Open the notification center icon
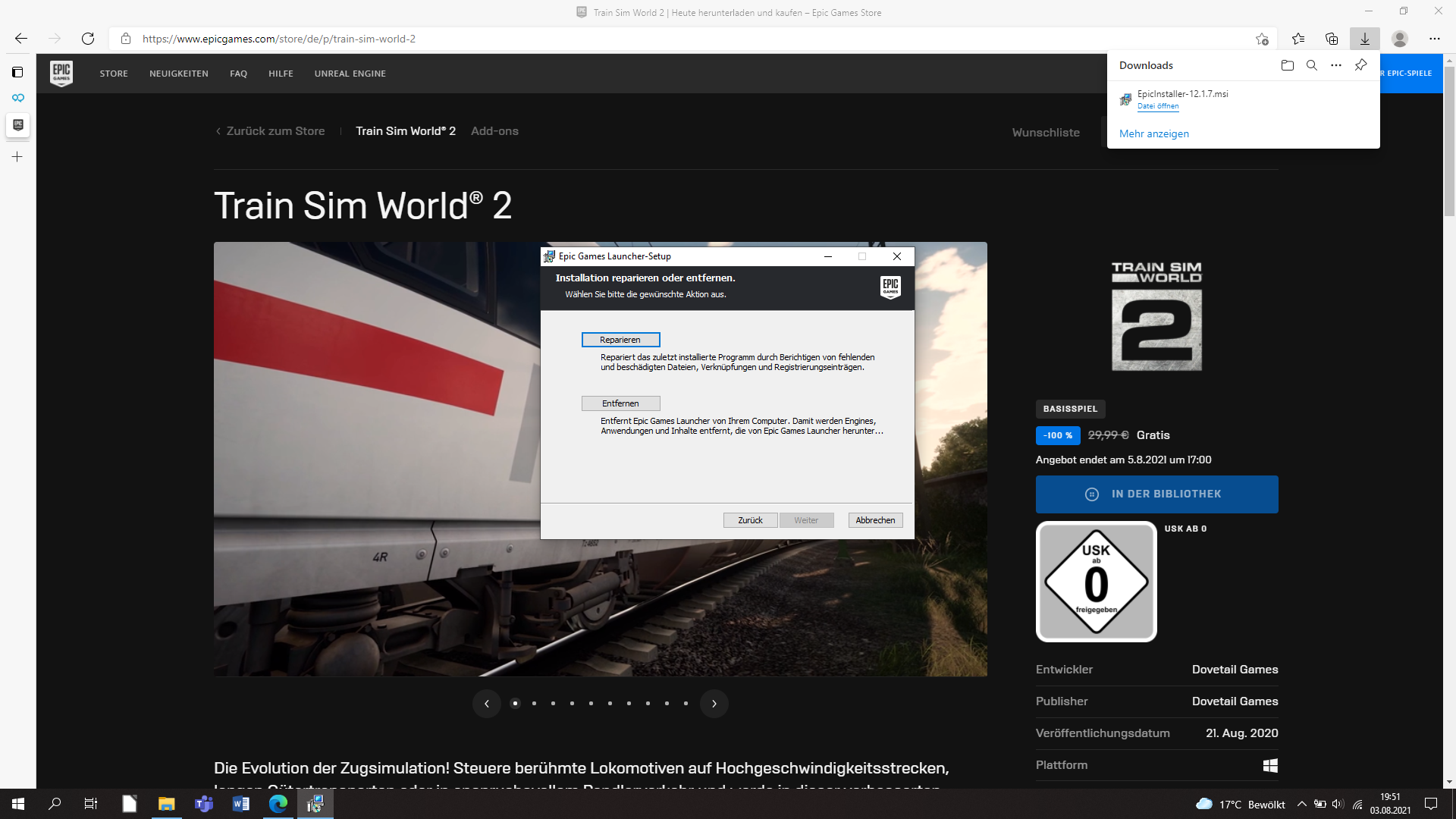The width and height of the screenshot is (1456, 819). (x=1431, y=804)
